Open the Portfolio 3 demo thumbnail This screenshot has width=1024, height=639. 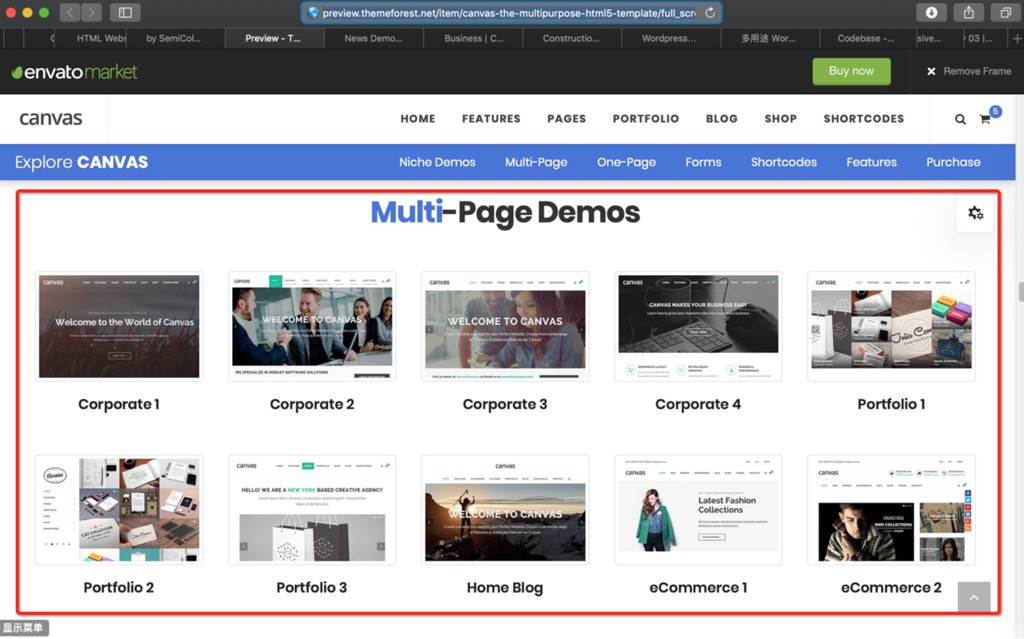coord(312,510)
